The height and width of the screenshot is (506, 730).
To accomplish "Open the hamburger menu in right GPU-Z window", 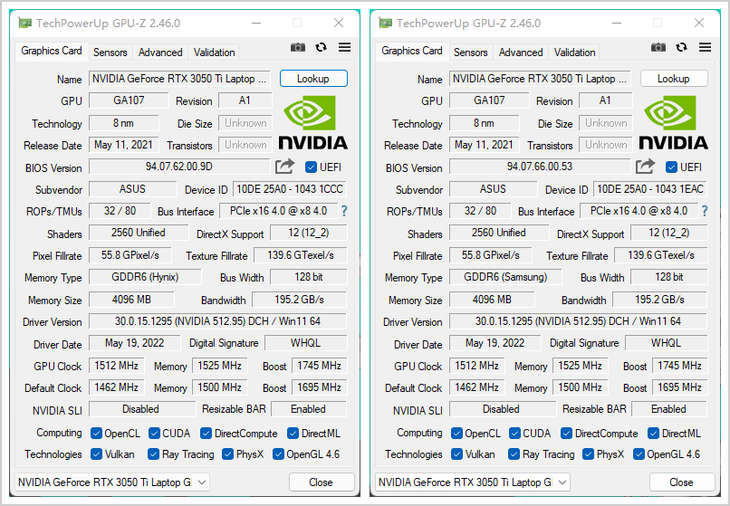I will point(704,47).
